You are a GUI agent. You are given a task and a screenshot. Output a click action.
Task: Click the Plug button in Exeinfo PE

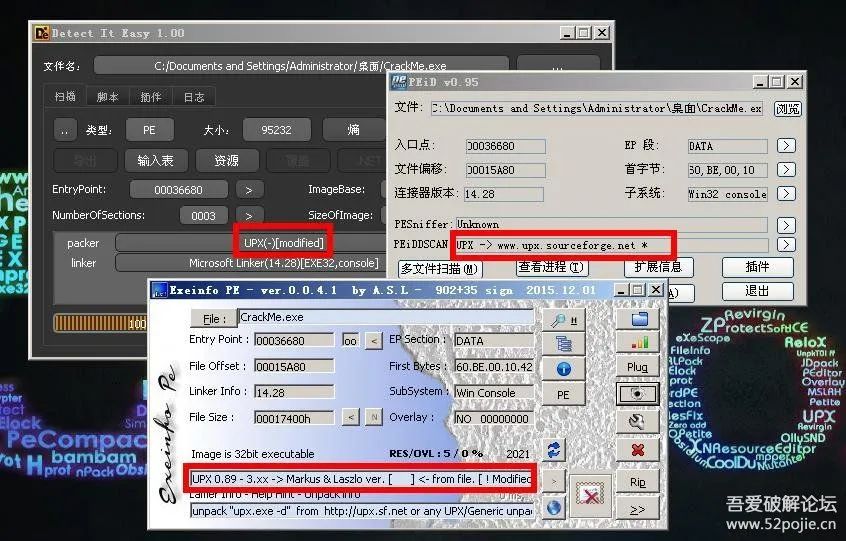point(637,367)
